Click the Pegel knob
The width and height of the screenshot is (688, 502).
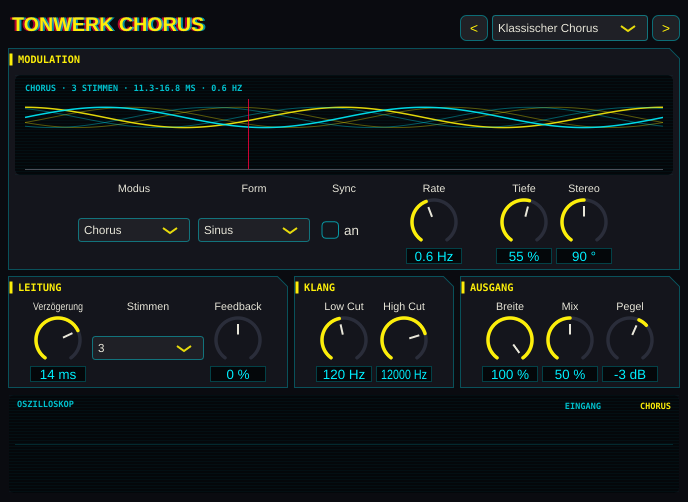(x=630, y=340)
